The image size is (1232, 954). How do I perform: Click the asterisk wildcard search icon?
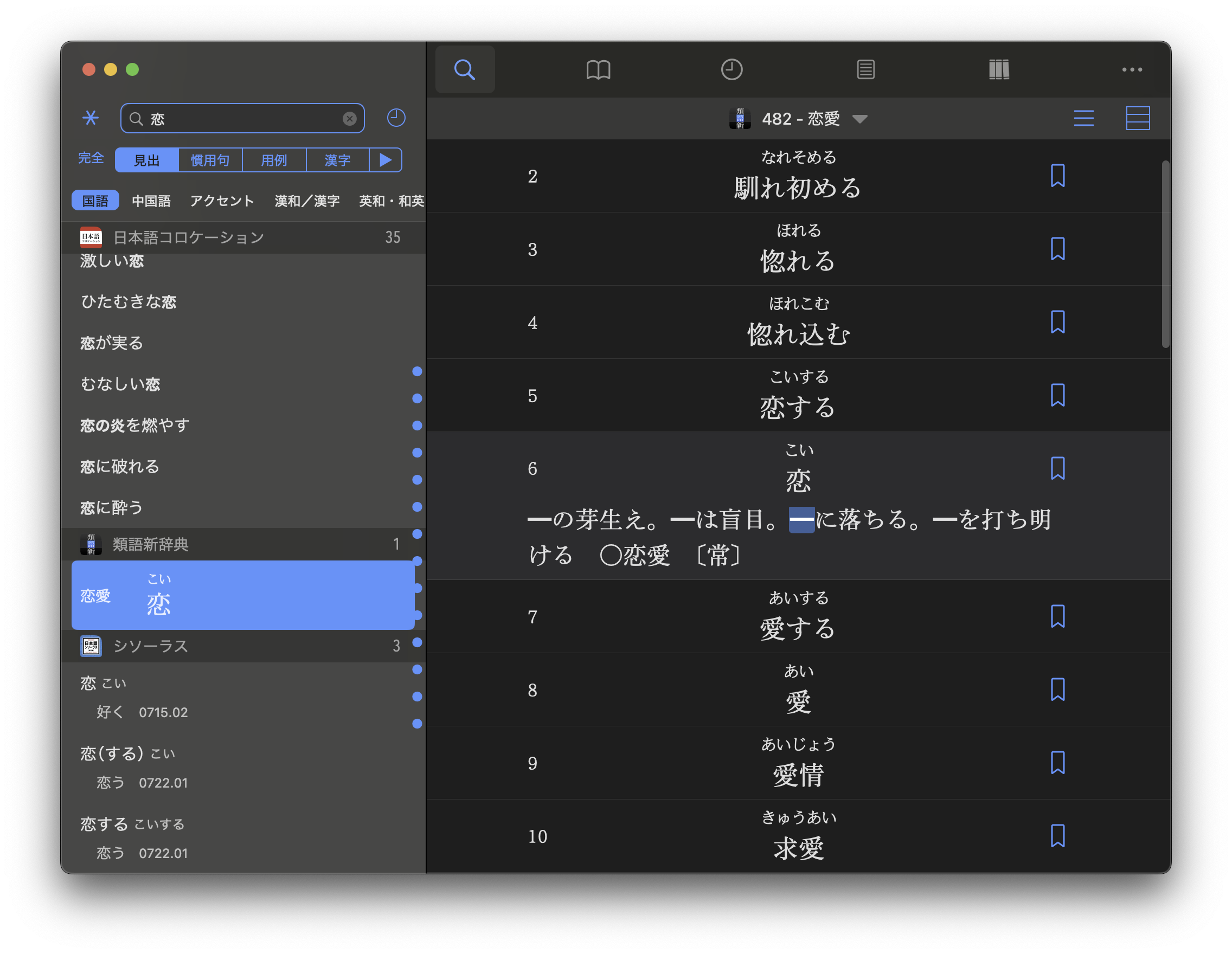90,118
